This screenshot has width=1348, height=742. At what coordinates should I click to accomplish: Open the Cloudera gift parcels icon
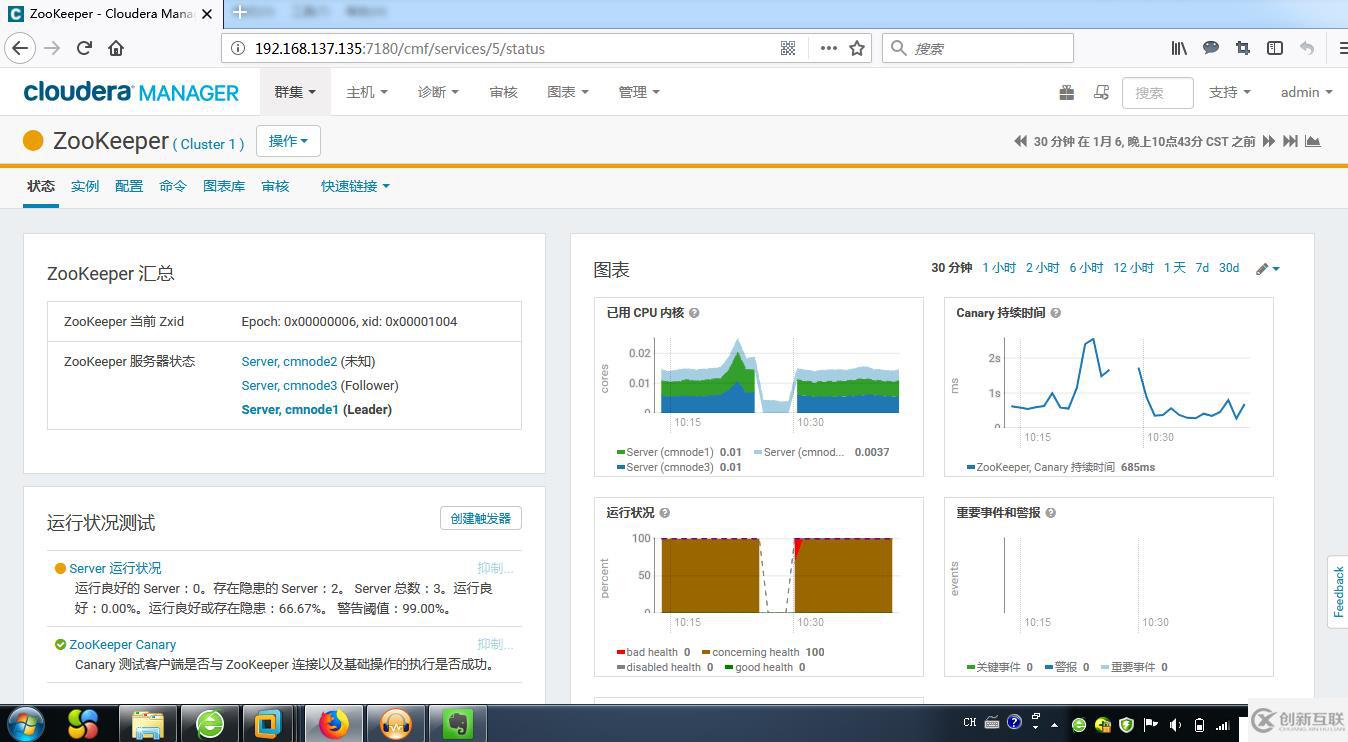(1067, 92)
